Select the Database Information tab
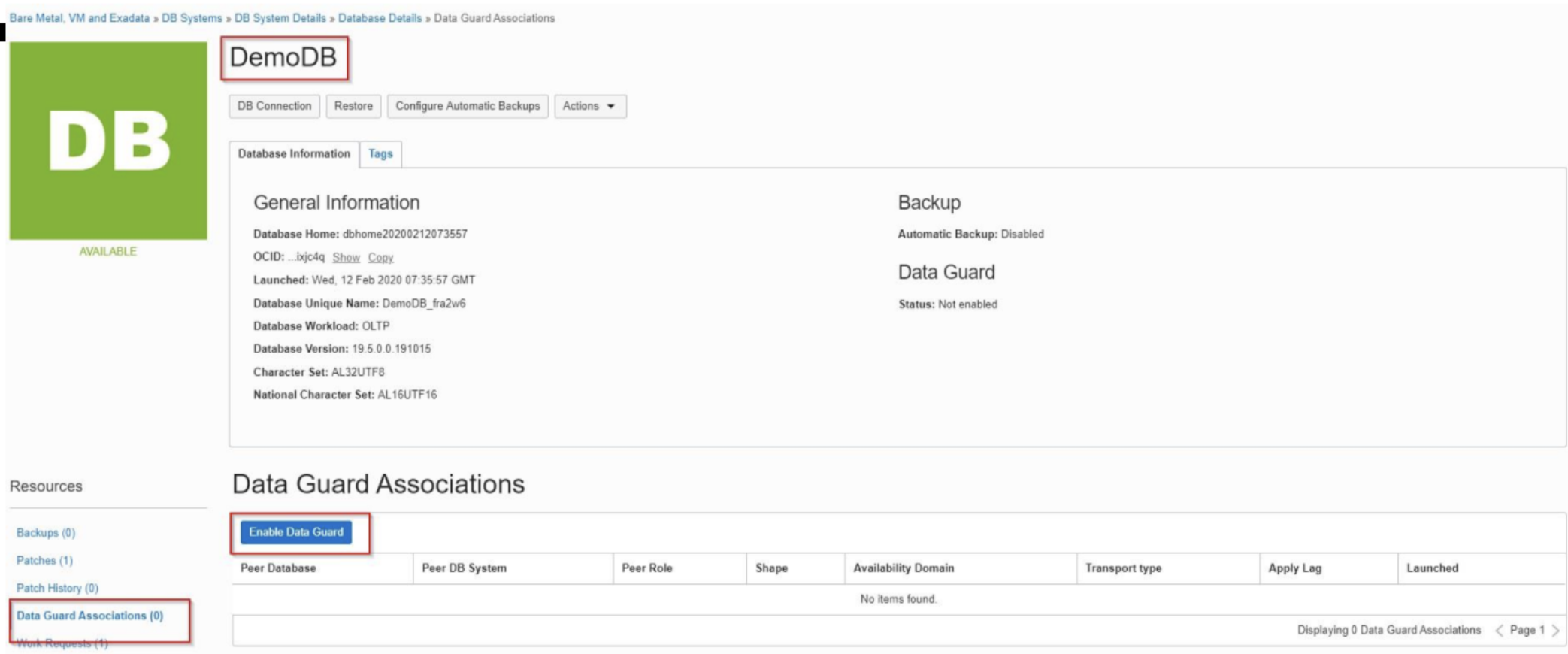 click(x=294, y=154)
